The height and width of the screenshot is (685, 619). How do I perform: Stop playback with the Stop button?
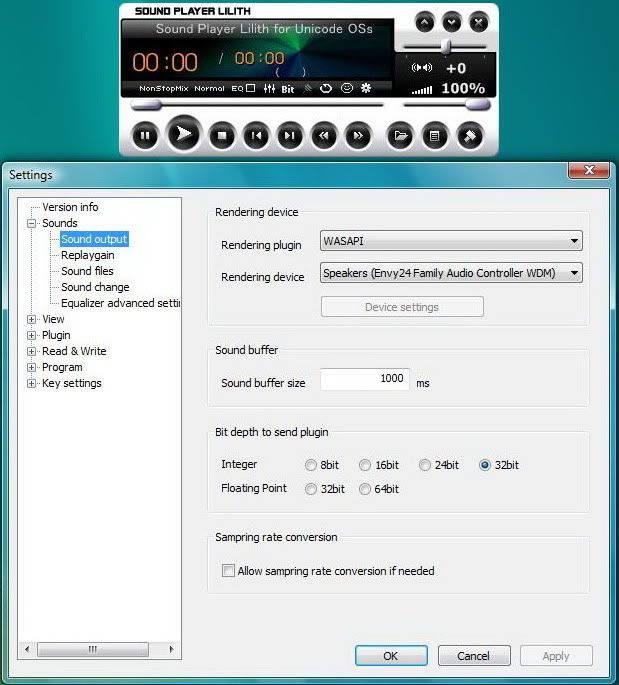tap(222, 136)
